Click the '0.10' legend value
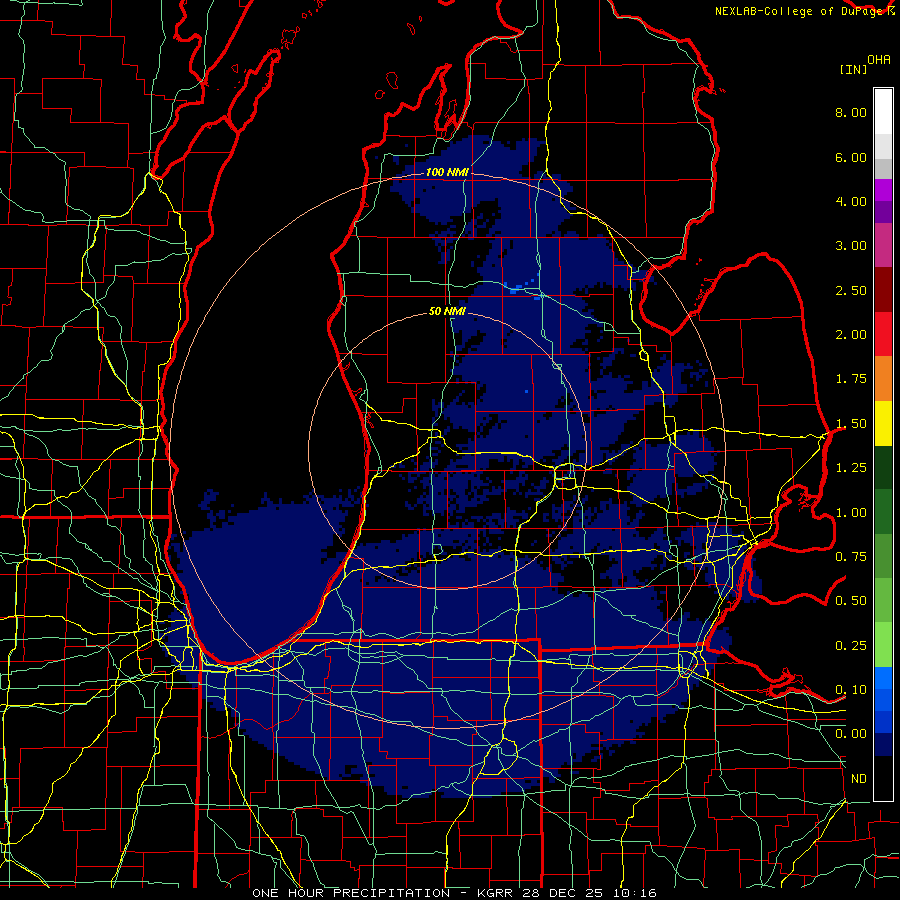 coord(851,689)
